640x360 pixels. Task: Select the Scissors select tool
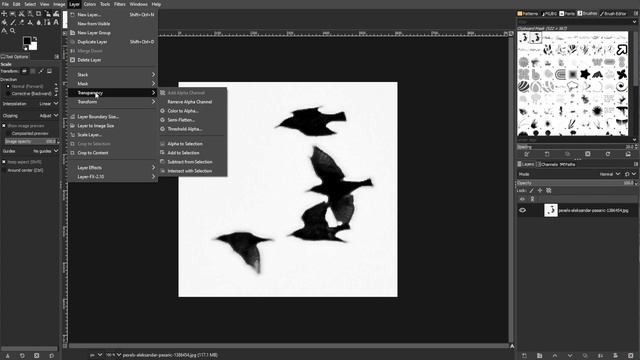pos(21,13)
